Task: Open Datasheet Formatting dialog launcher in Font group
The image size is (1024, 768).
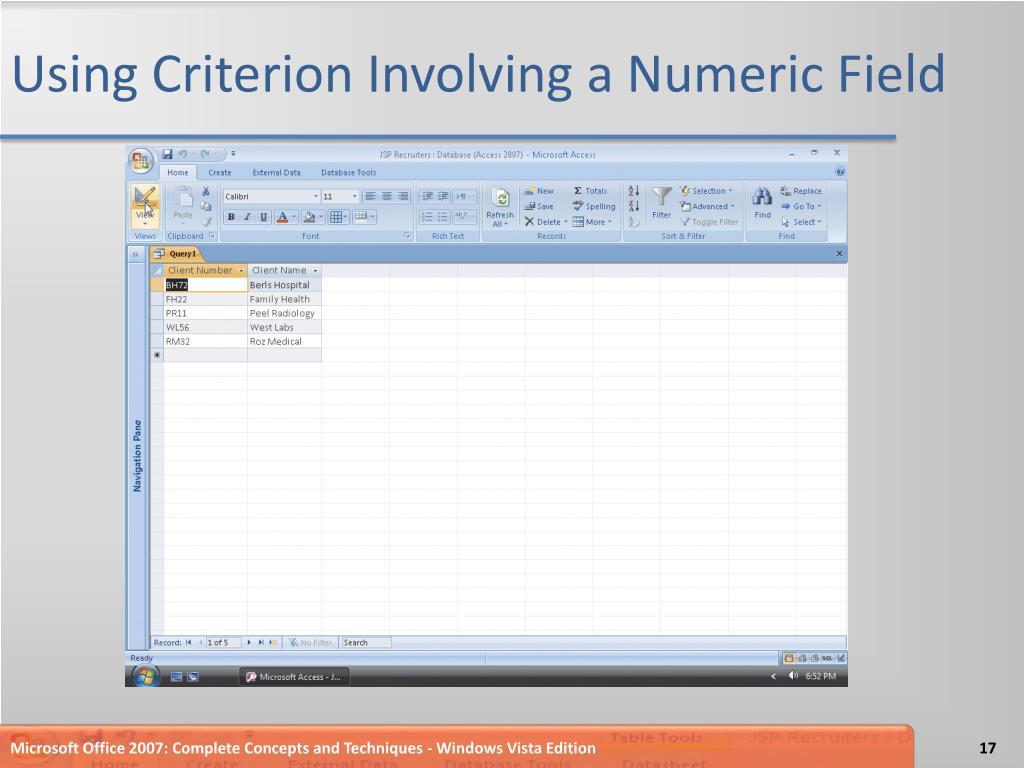Action: point(407,236)
